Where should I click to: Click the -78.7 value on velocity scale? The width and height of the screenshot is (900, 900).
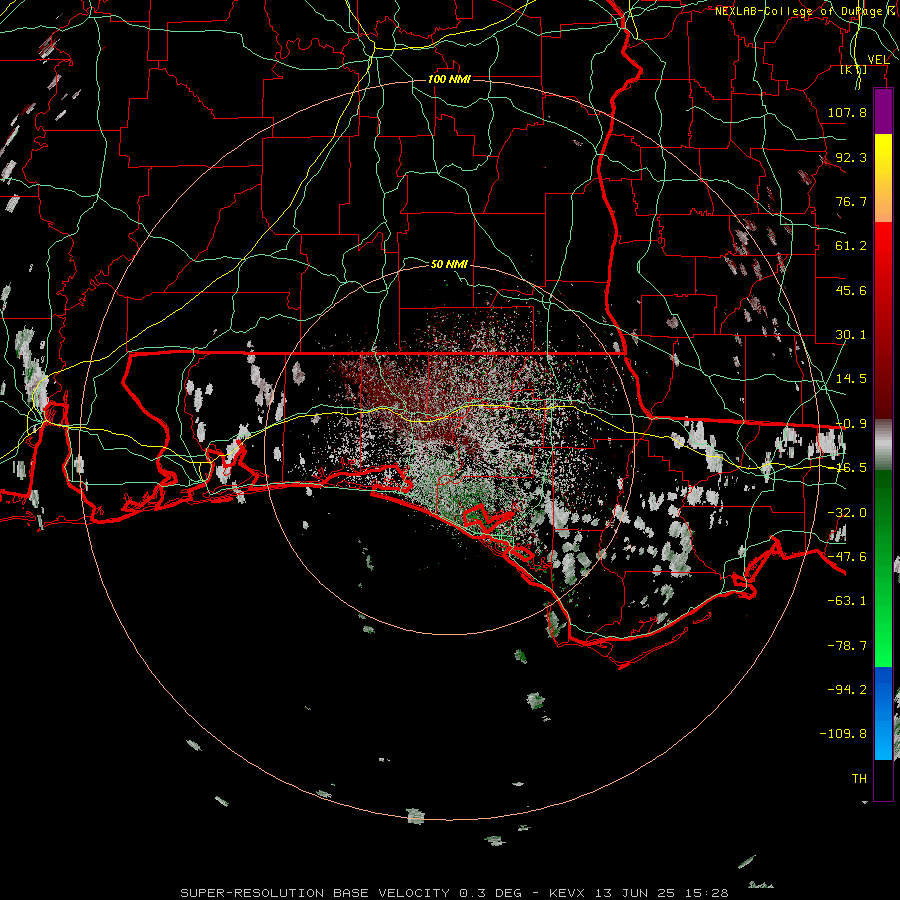pyautogui.click(x=847, y=646)
